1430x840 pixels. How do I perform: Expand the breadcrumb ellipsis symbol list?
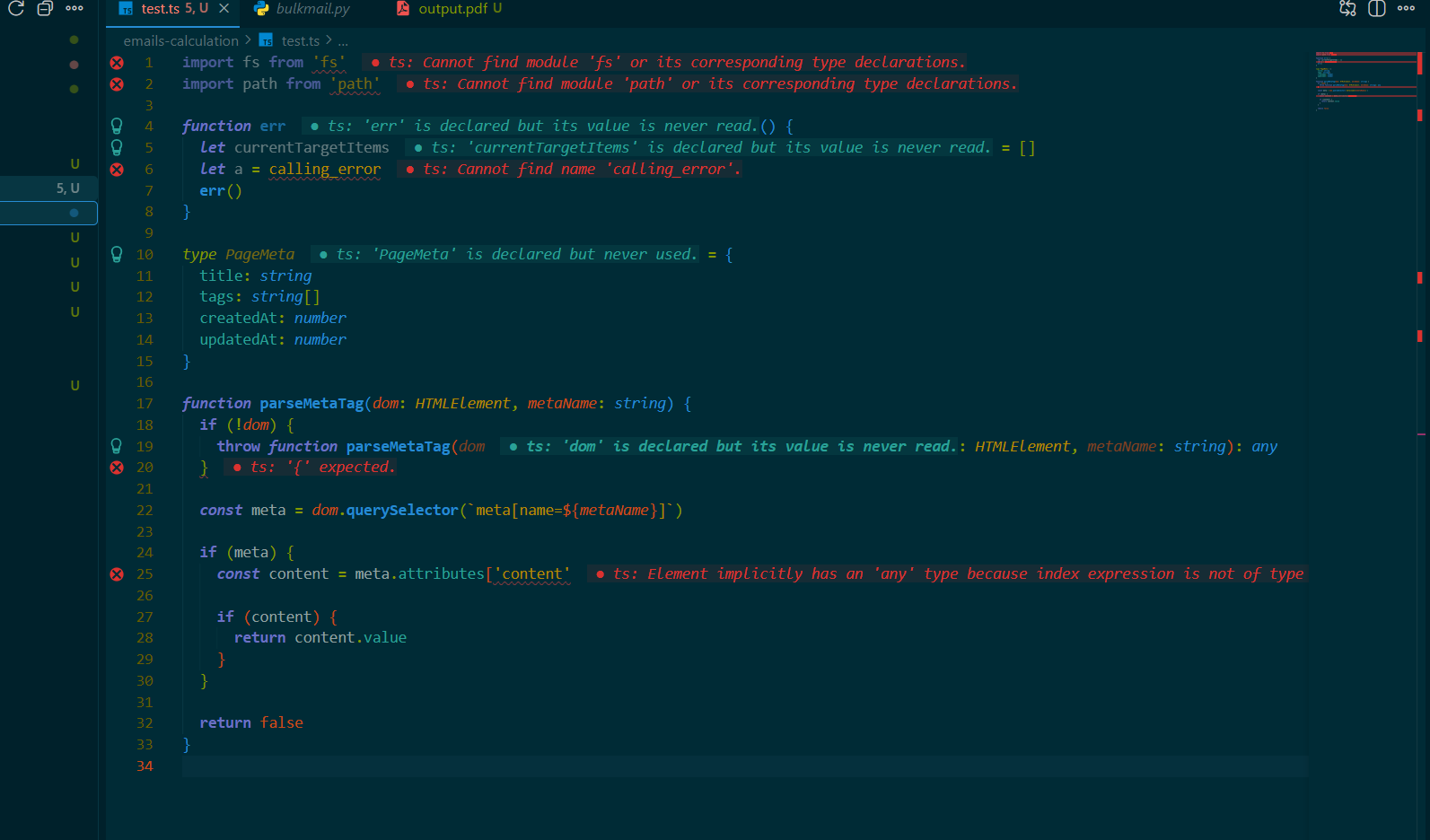pos(343,41)
